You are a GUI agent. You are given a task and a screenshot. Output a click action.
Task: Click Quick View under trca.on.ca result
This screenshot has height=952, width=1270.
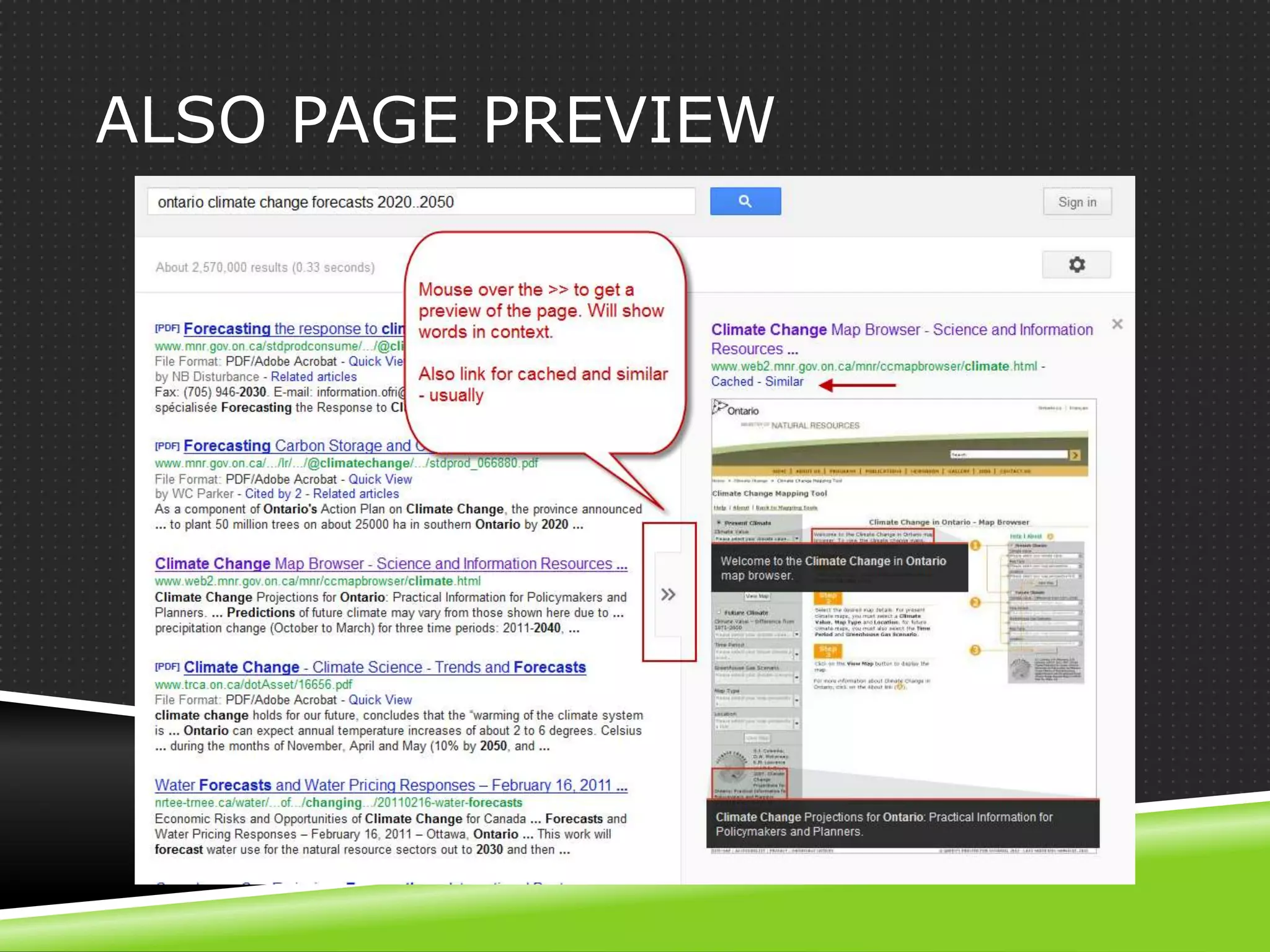[380, 700]
